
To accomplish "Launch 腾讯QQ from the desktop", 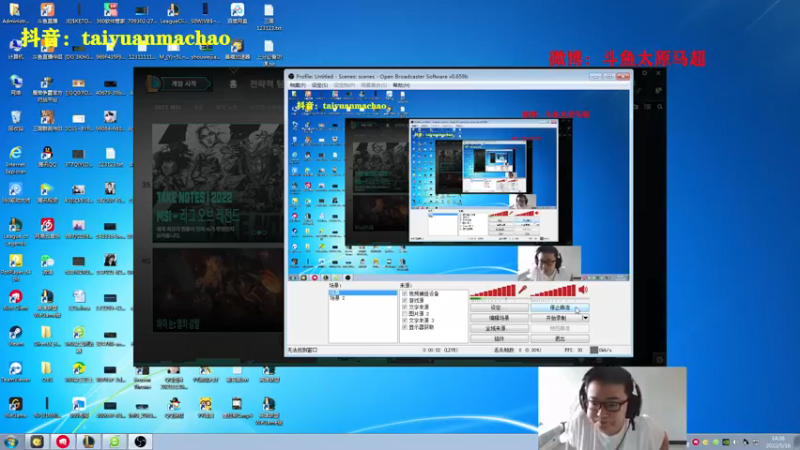I will (x=47, y=157).
